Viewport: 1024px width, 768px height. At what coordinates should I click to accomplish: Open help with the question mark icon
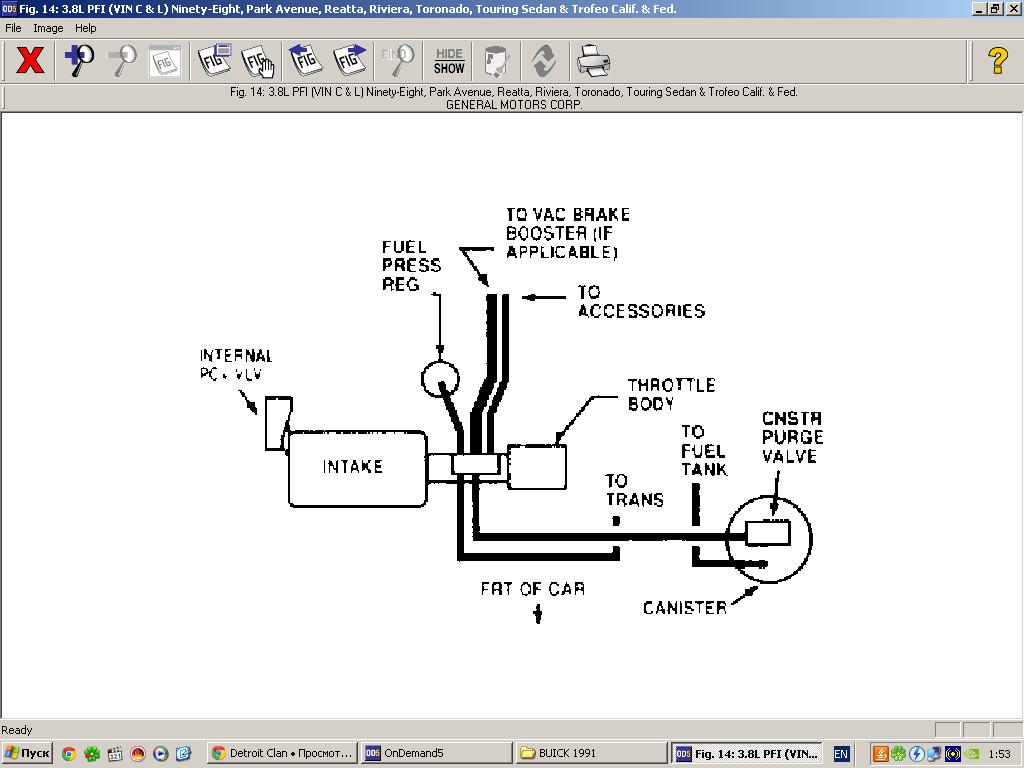pyautogui.click(x=998, y=61)
